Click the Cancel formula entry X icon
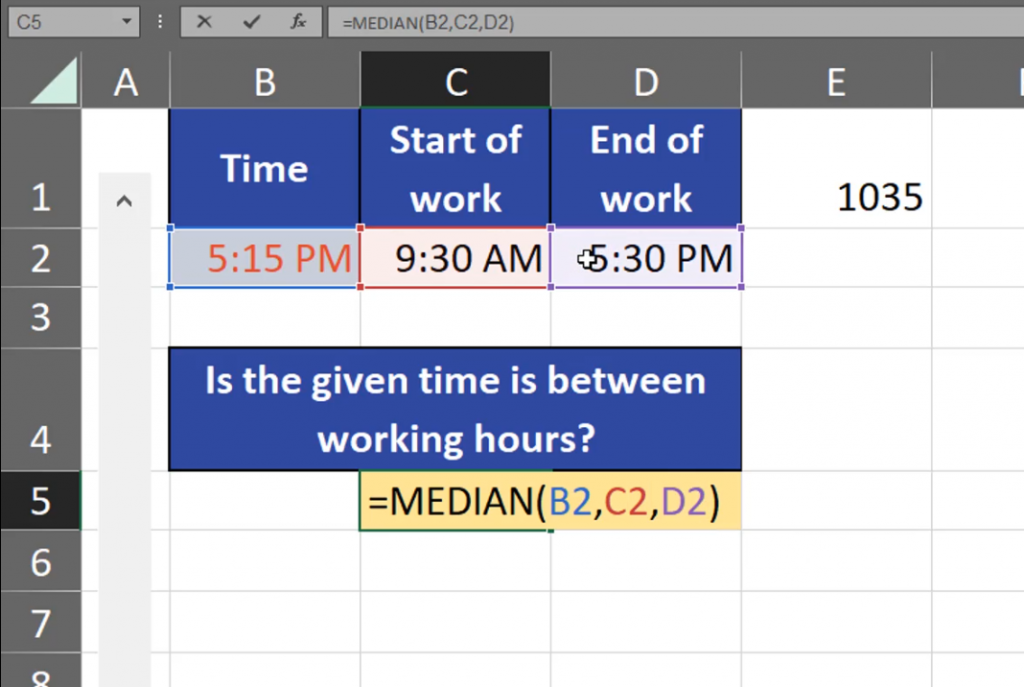Image resolution: width=1024 pixels, height=687 pixels. coord(205,21)
